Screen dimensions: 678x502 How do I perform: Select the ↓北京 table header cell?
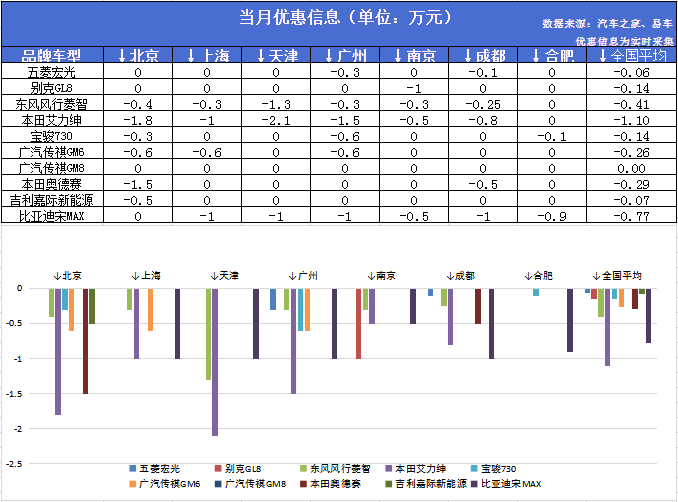pos(138,55)
